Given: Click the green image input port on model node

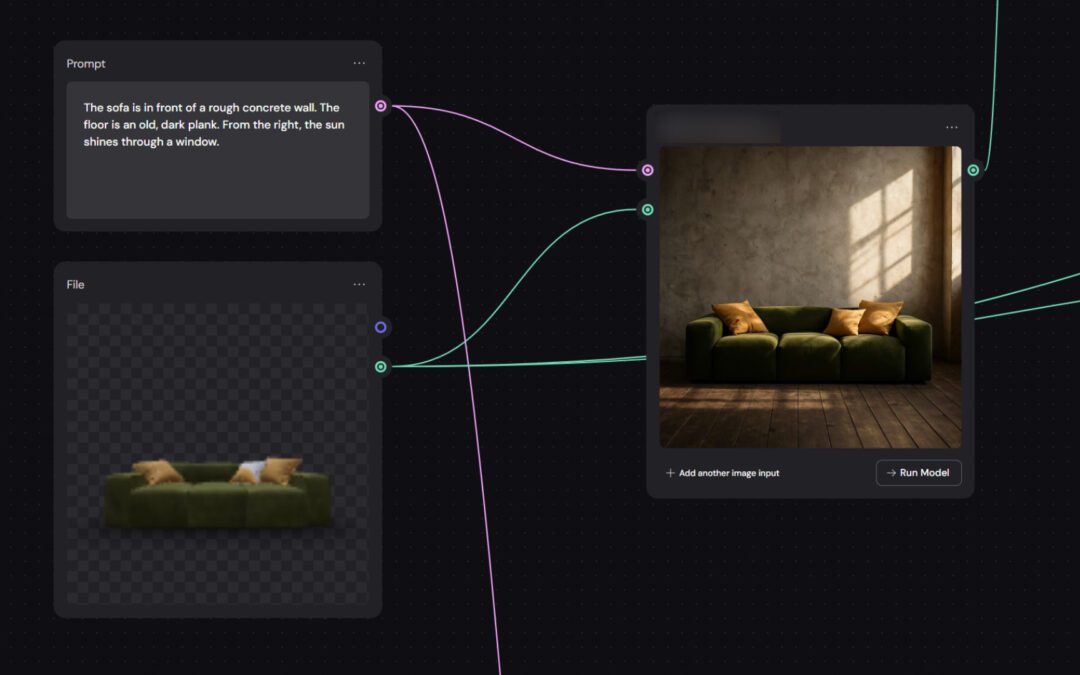Looking at the screenshot, I should pos(647,210).
